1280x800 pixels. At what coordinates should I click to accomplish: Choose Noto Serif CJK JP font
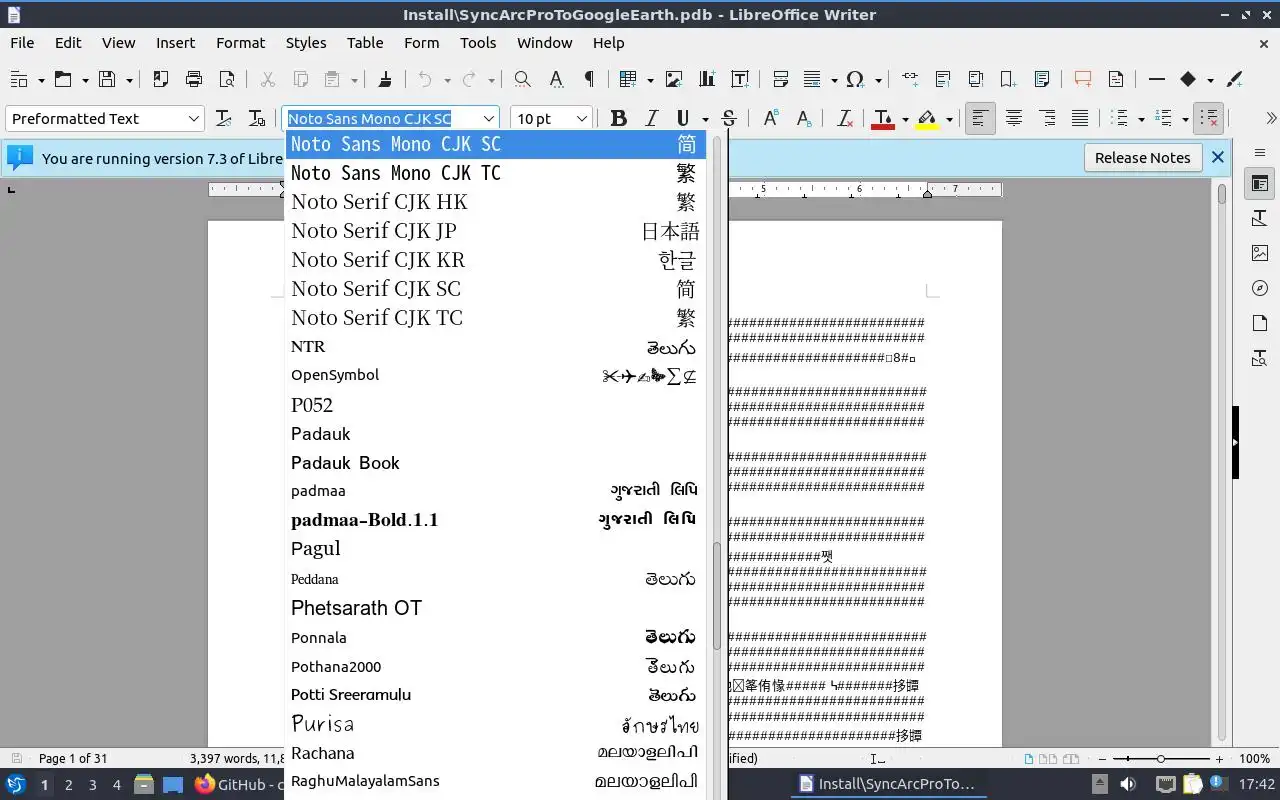[x=495, y=231]
